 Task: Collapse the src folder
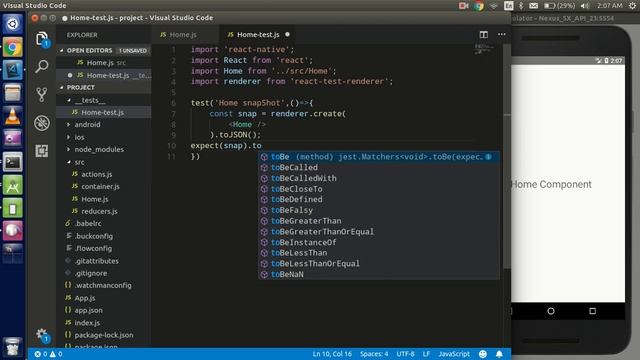(x=104, y=162)
